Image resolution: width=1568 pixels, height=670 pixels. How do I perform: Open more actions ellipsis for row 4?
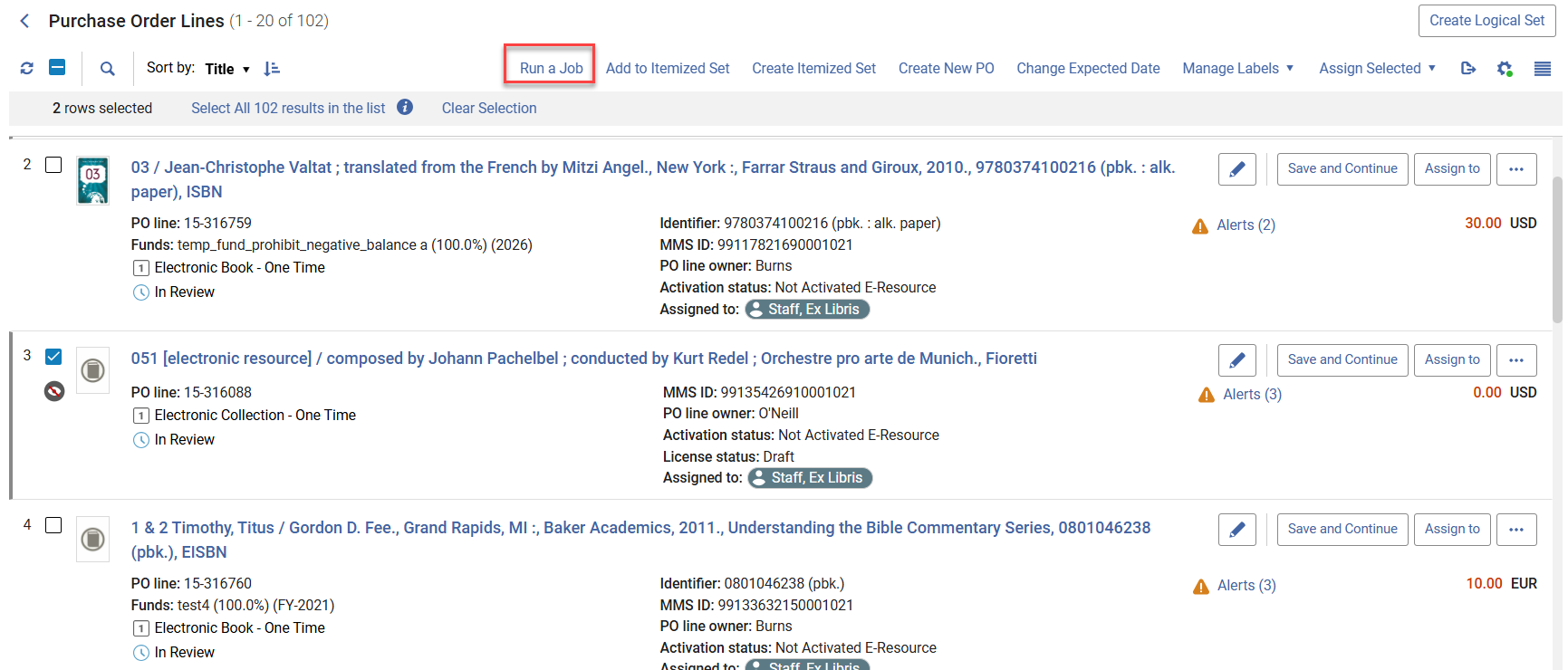(x=1515, y=529)
